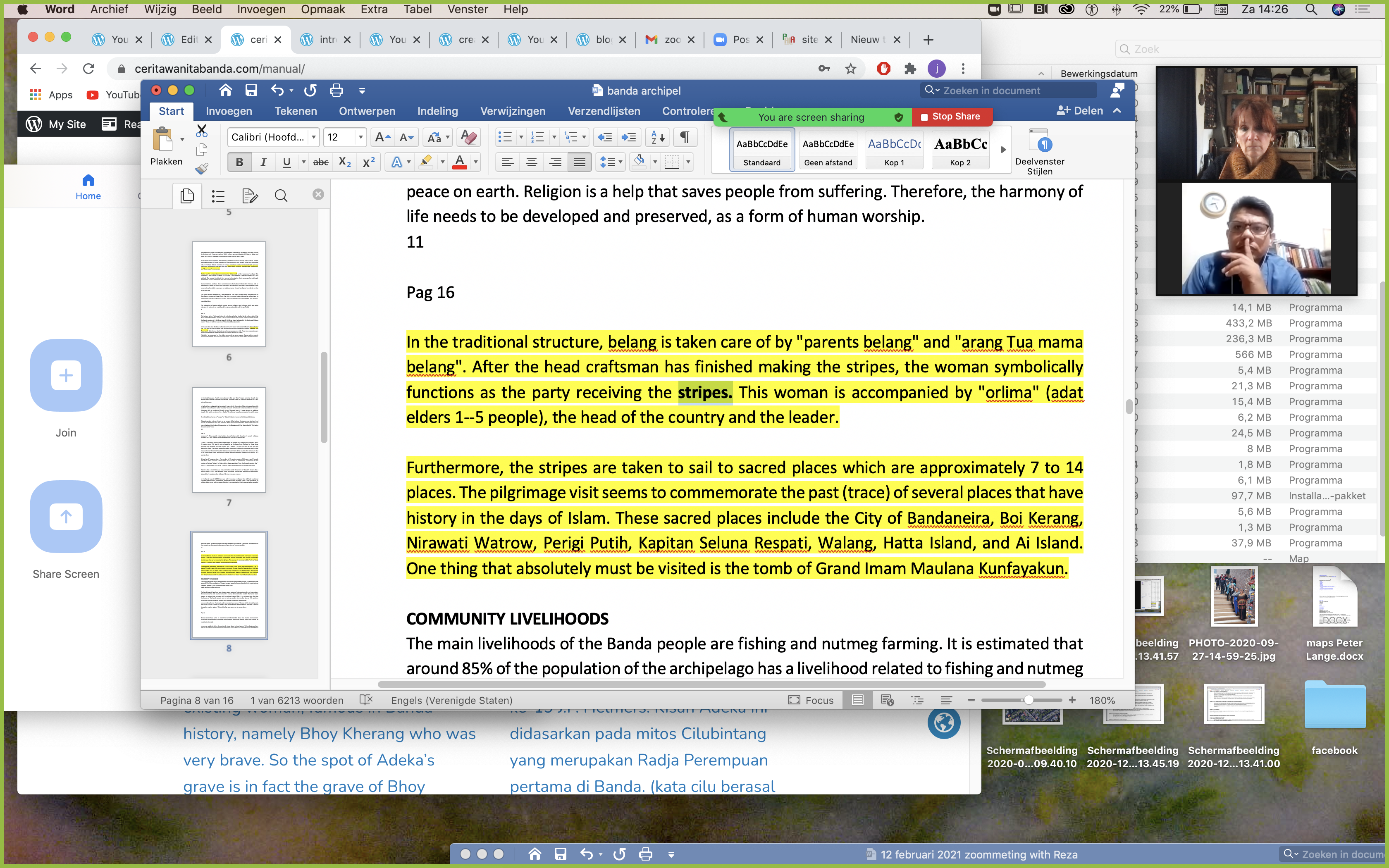Click the superscript icon

point(368,162)
